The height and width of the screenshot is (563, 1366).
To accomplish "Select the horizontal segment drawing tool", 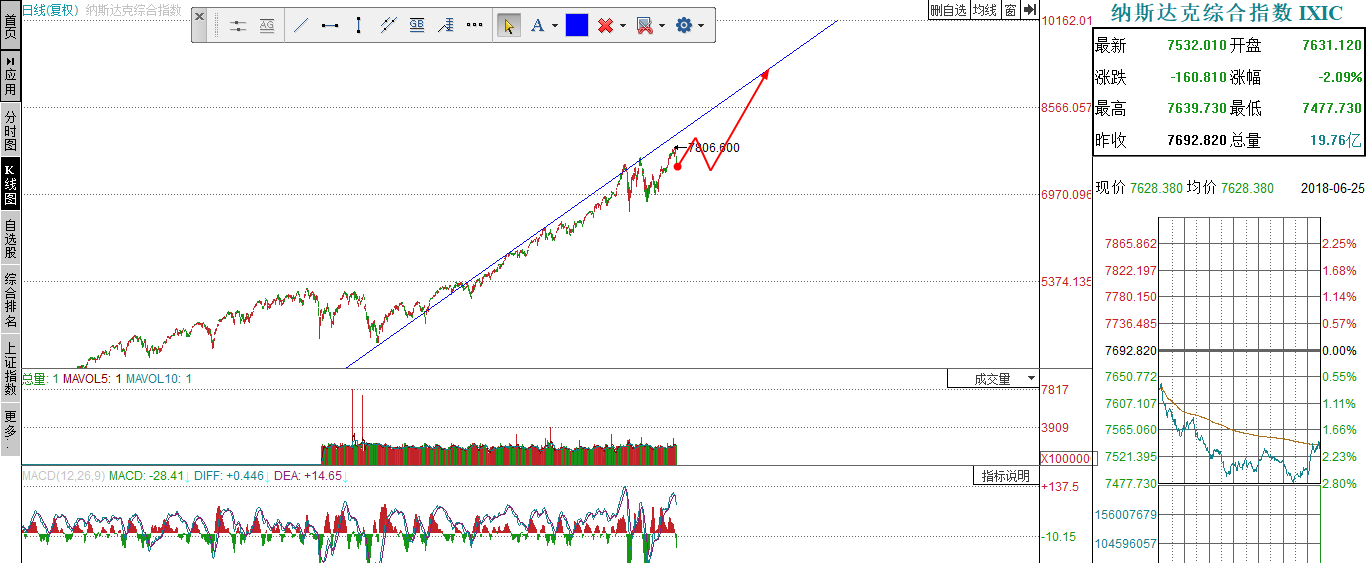I will (329, 26).
